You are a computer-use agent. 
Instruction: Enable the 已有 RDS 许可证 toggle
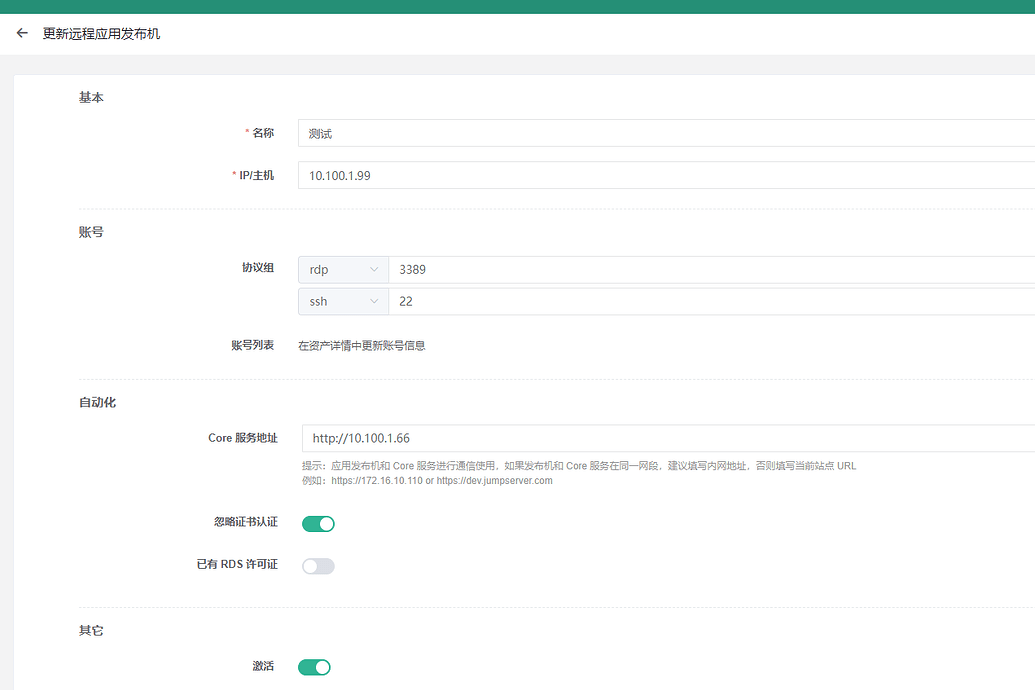pyautogui.click(x=318, y=566)
